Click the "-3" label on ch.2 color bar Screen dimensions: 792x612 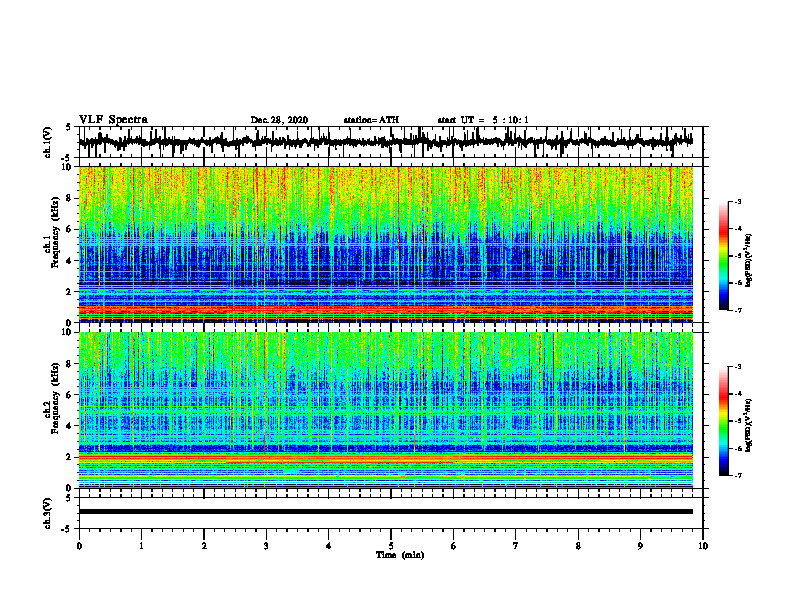pos(738,367)
